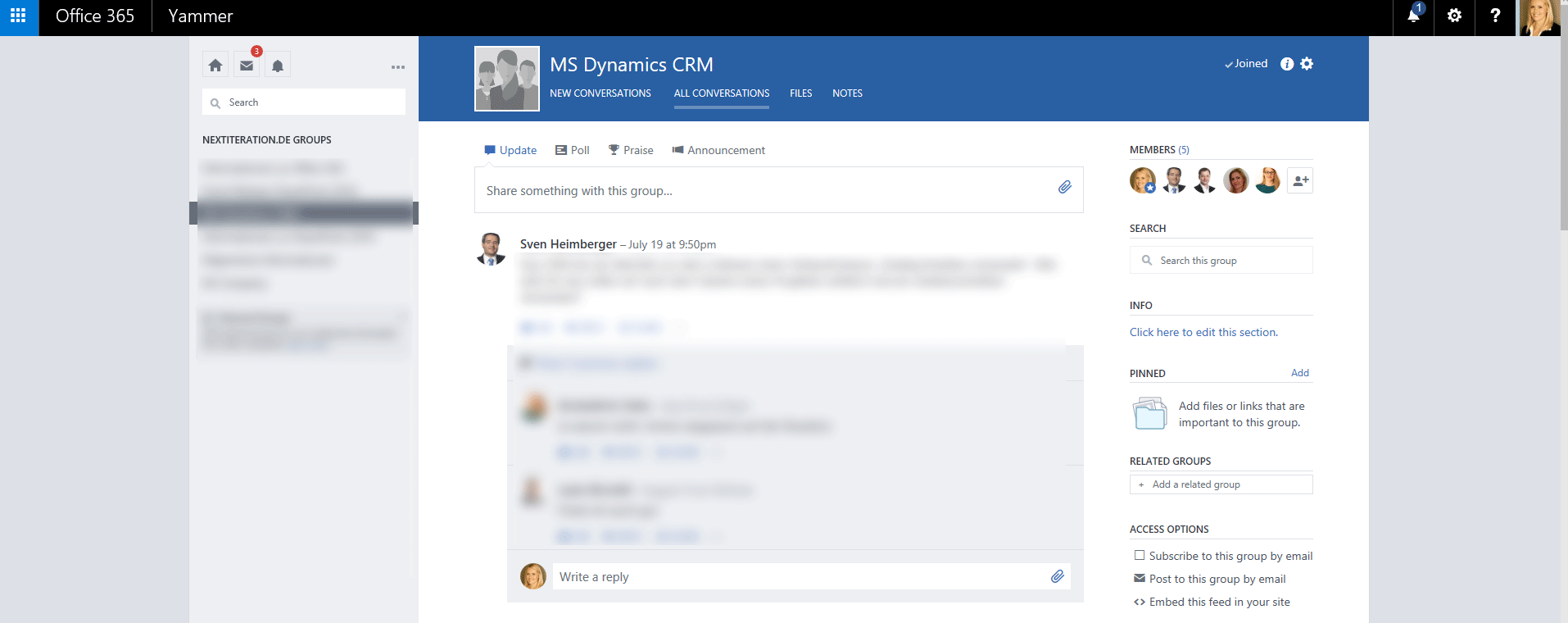Open Office 365 settings gear in top bar
1568x623 pixels.
click(1454, 16)
